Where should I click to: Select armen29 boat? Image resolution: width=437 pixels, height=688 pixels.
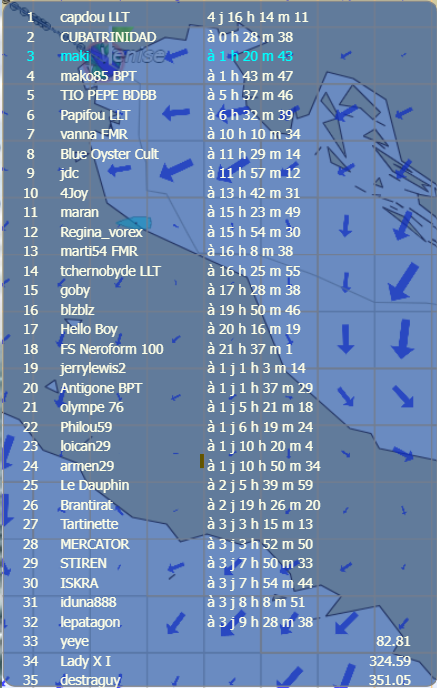pos(87,466)
